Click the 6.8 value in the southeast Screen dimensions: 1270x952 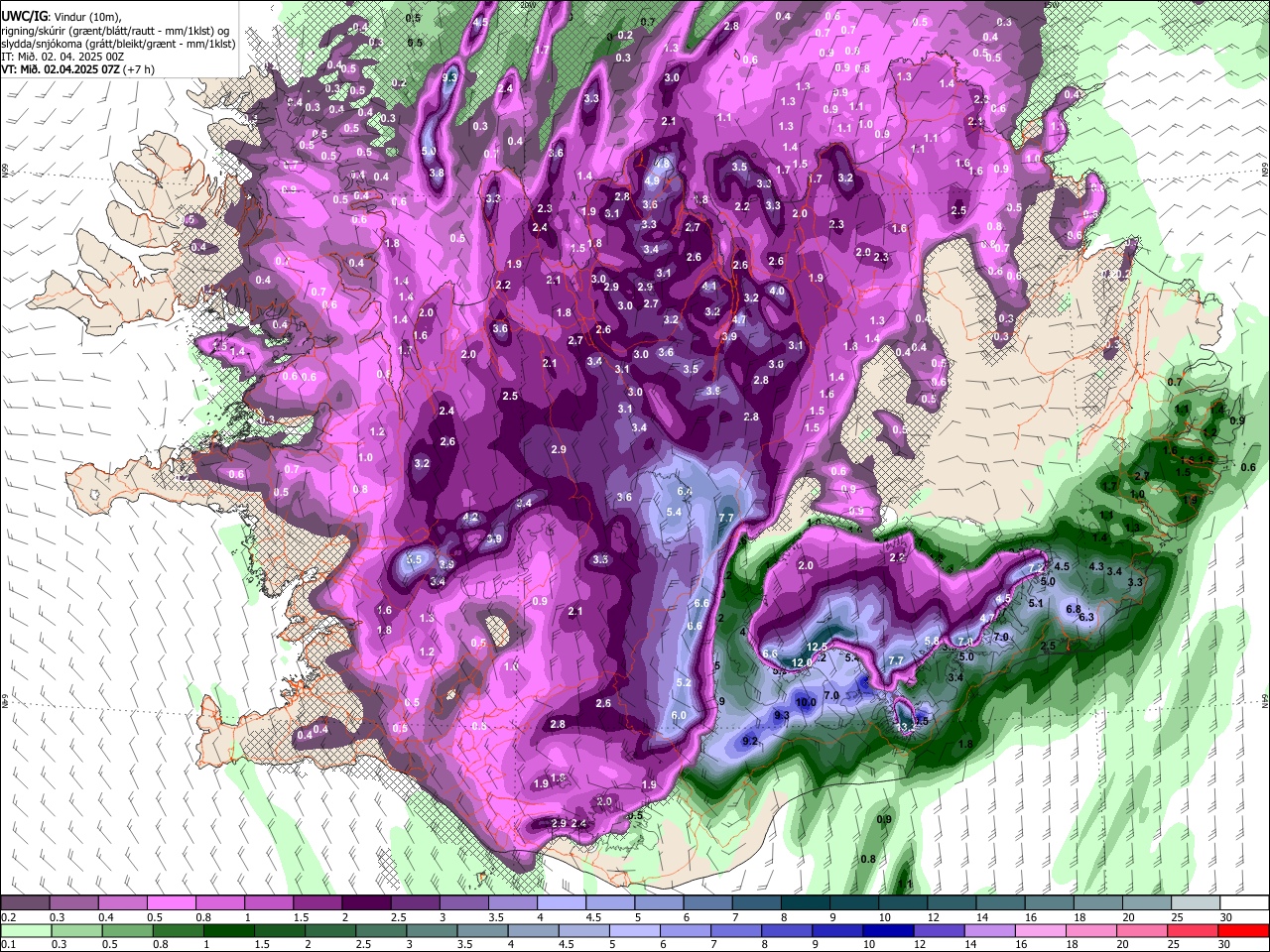pyautogui.click(x=1073, y=608)
